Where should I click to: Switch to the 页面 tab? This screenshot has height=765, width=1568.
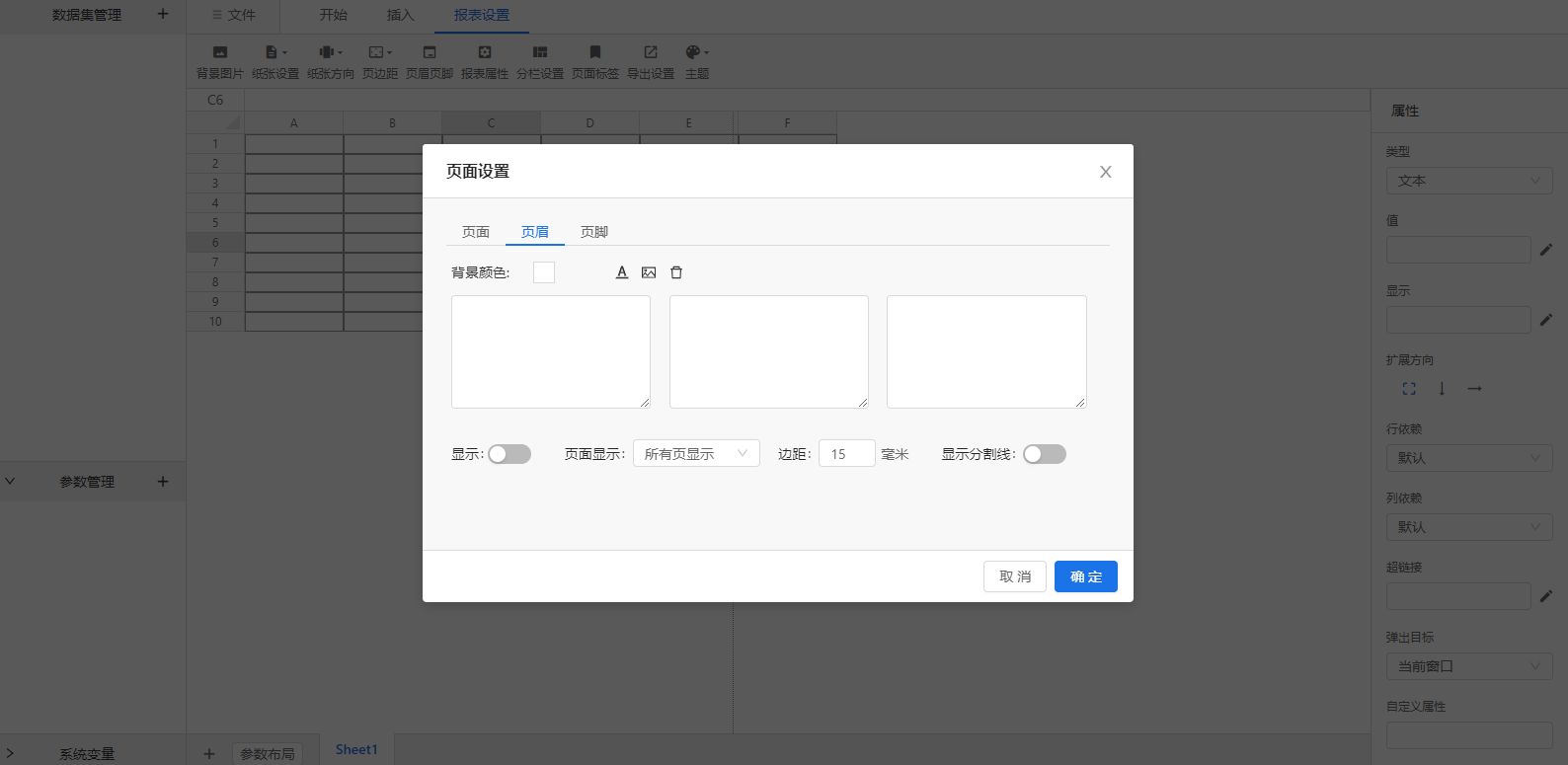(476, 232)
